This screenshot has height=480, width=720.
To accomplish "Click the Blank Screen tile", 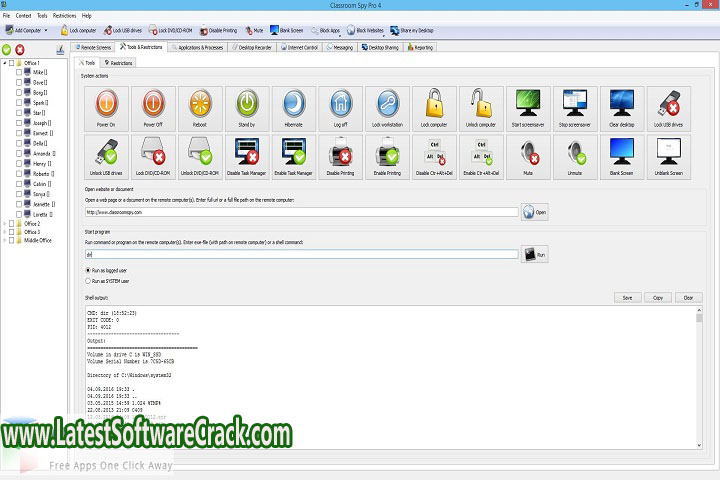I will click(x=622, y=157).
